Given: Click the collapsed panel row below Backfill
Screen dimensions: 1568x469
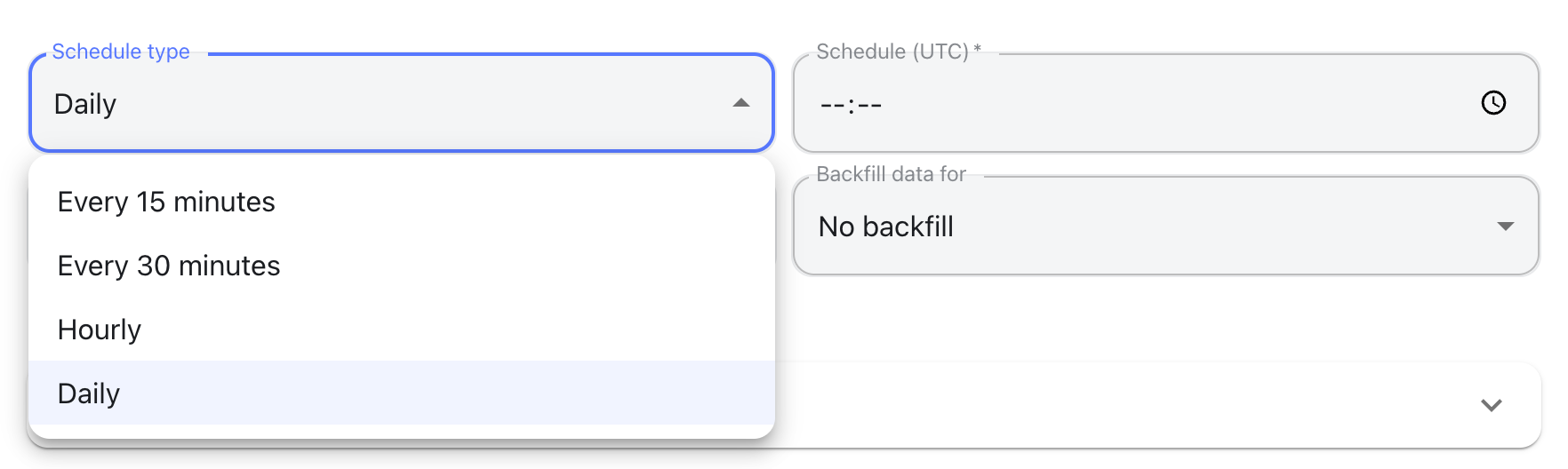Looking at the screenshot, I should coord(1111,405).
